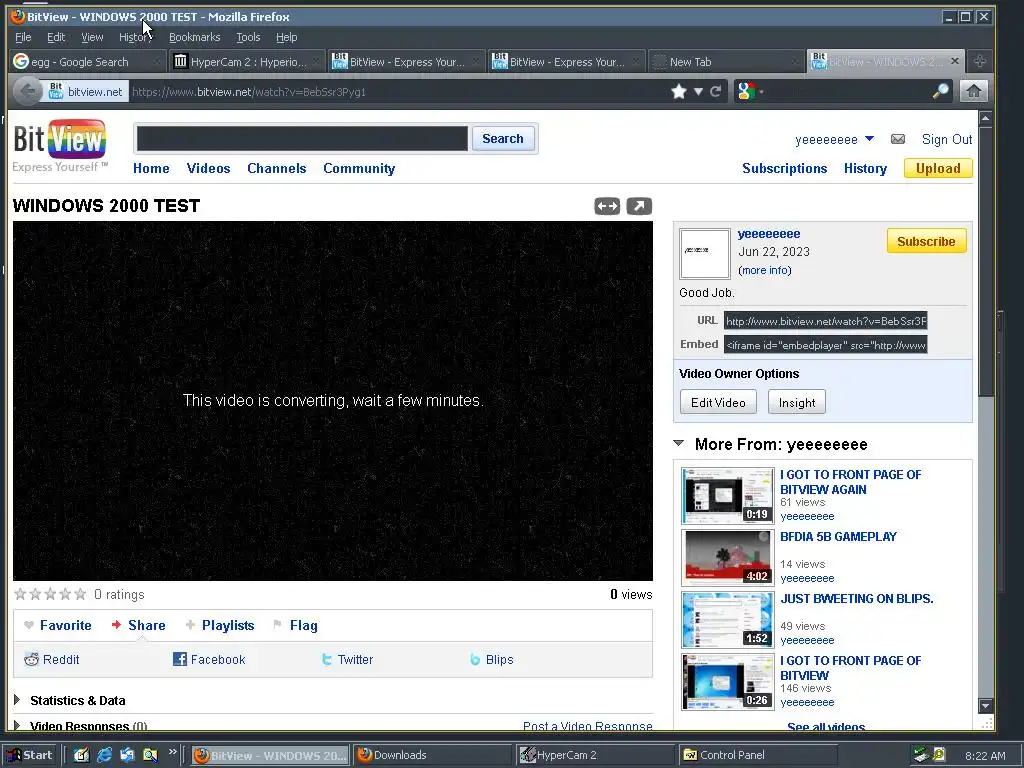Share the video on Blips
This screenshot has height=768, width=1024.
[492, 660]
